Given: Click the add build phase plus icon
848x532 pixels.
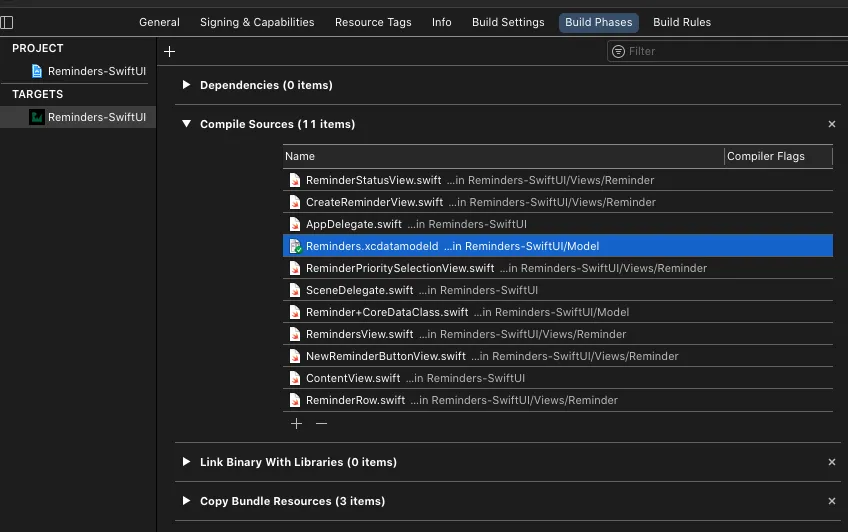Looking at the screenshot, I should (169, 51).
